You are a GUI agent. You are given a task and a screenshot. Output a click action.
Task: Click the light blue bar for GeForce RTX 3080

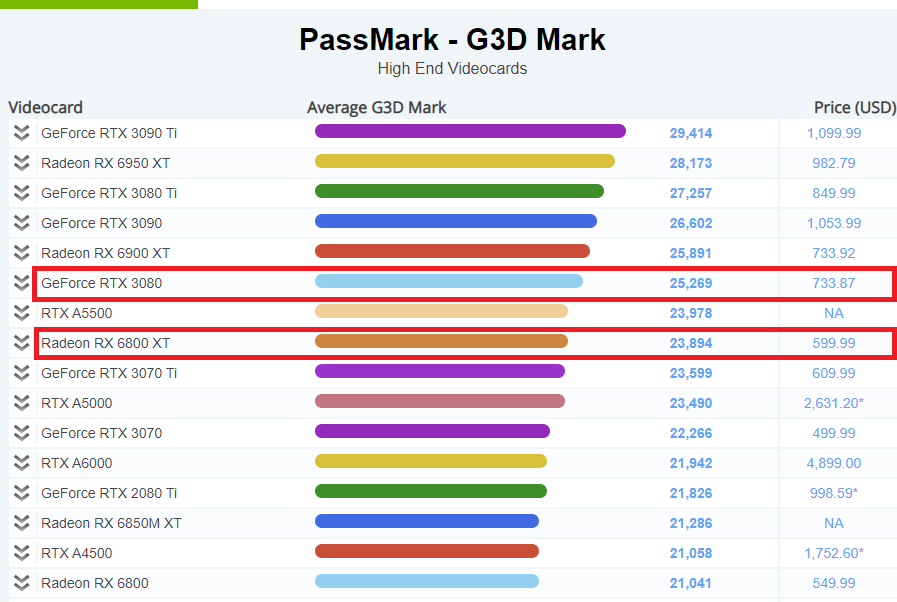coord(448,281)
